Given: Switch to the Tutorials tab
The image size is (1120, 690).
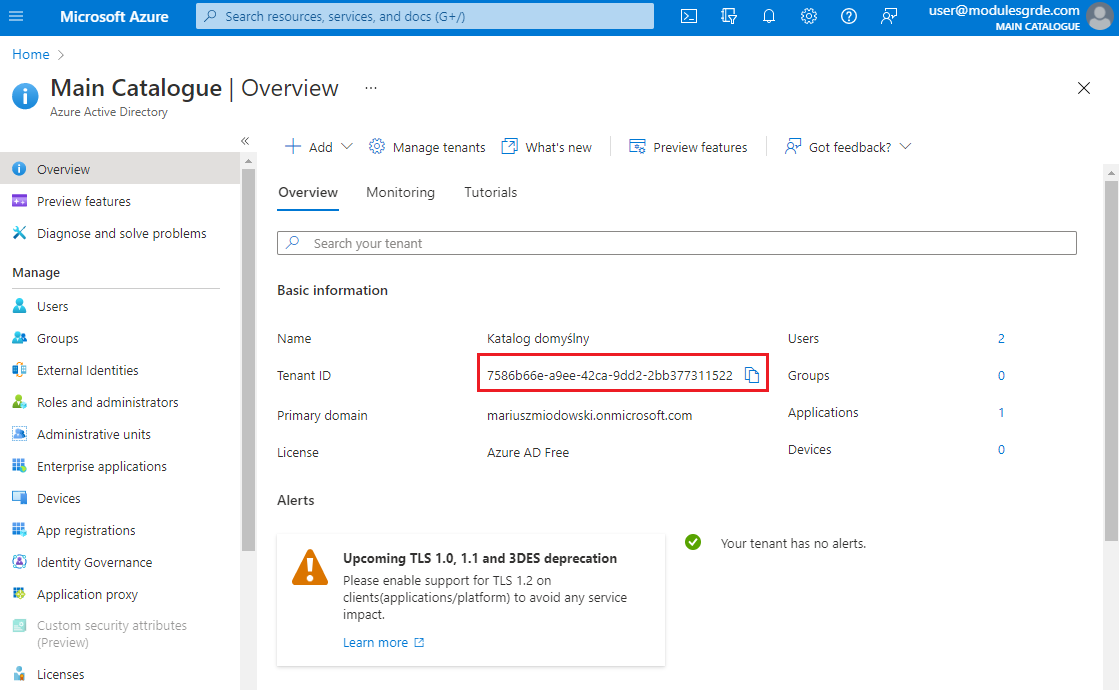Looking at the screenshot, I should tap(491, 192).
